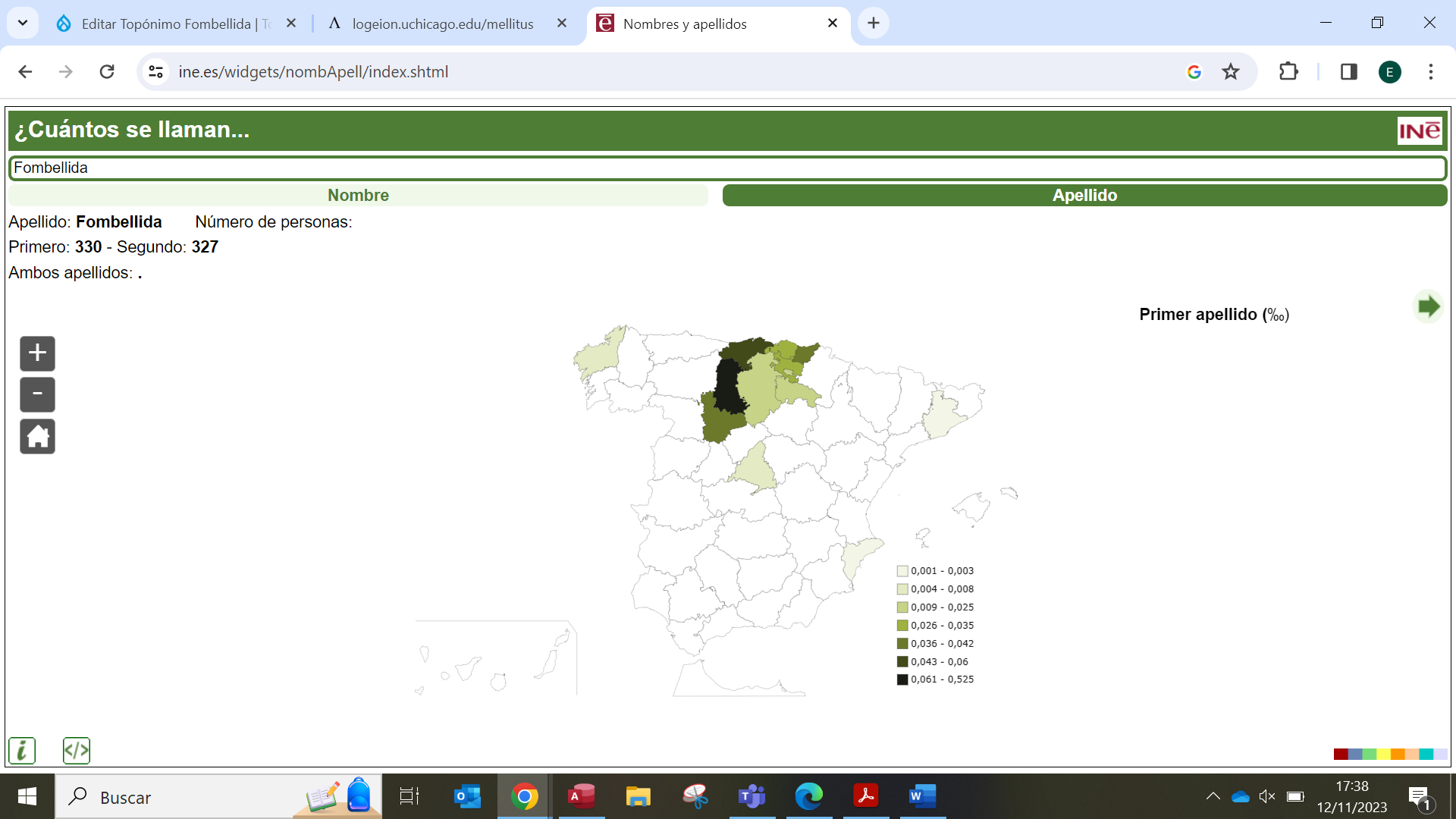The height and width of the screenshot is (819, 1456).
Task: Switch to logeion.uchicago.edu tab
Action: [442, 24]
